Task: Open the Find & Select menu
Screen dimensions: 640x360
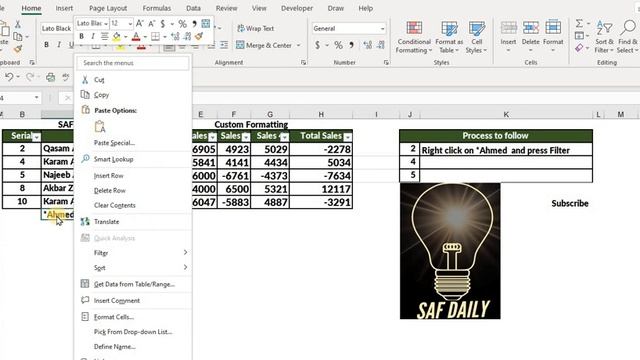Action: coord(627,37)
